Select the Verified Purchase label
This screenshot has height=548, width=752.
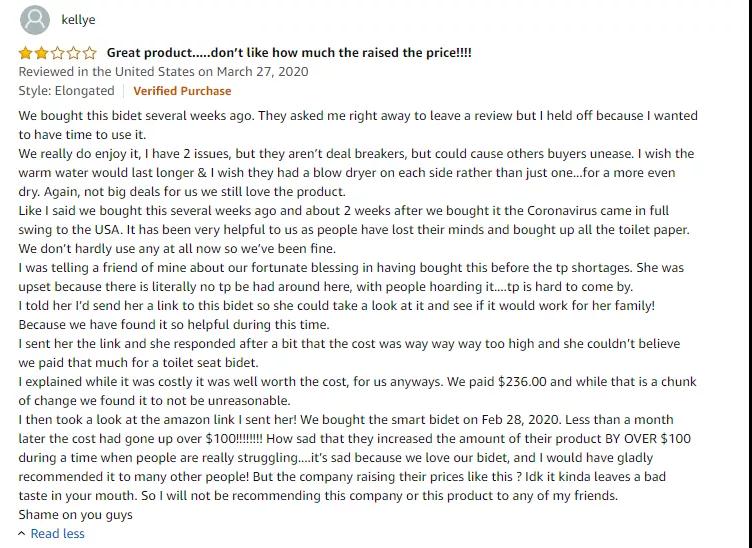(182, 91)
